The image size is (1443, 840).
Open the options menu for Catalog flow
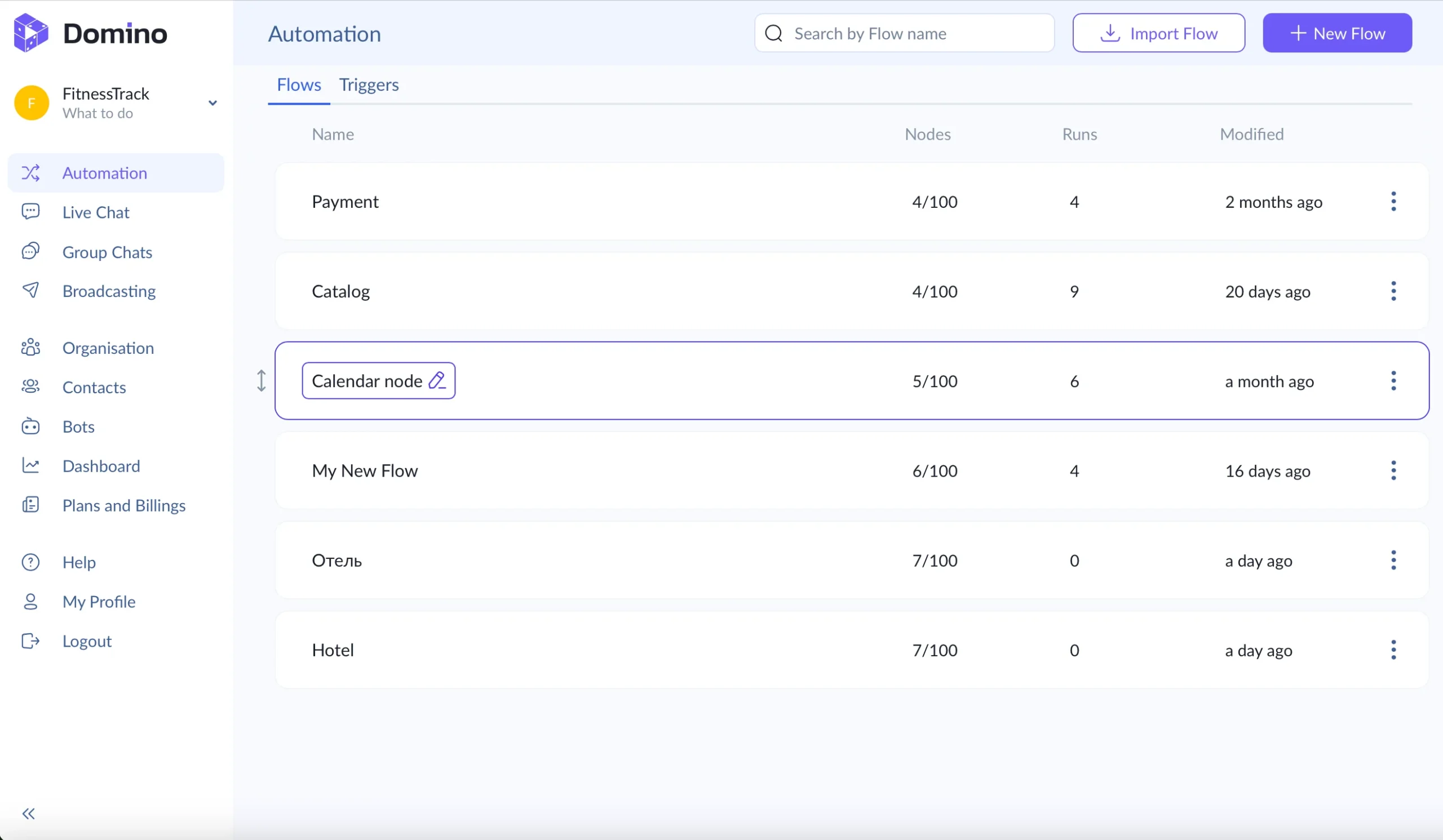[1394, 291]
